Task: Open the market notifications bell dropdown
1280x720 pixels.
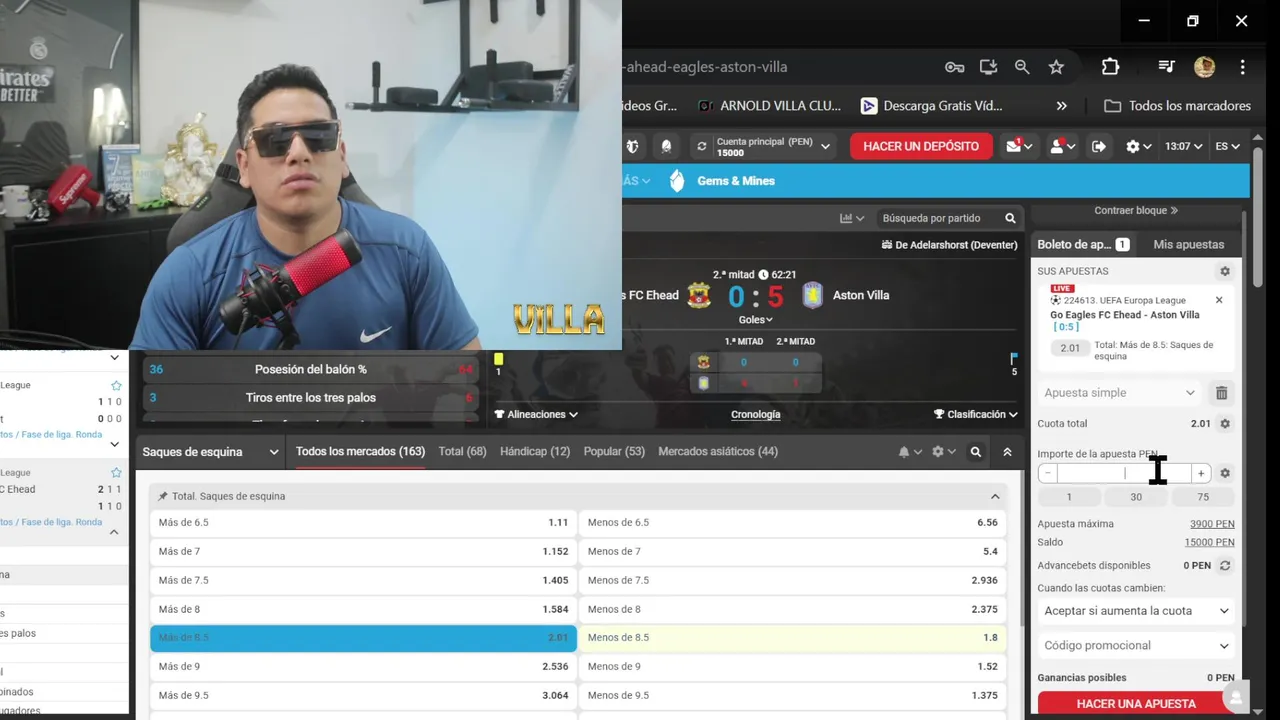Action: tap(909, 452)
